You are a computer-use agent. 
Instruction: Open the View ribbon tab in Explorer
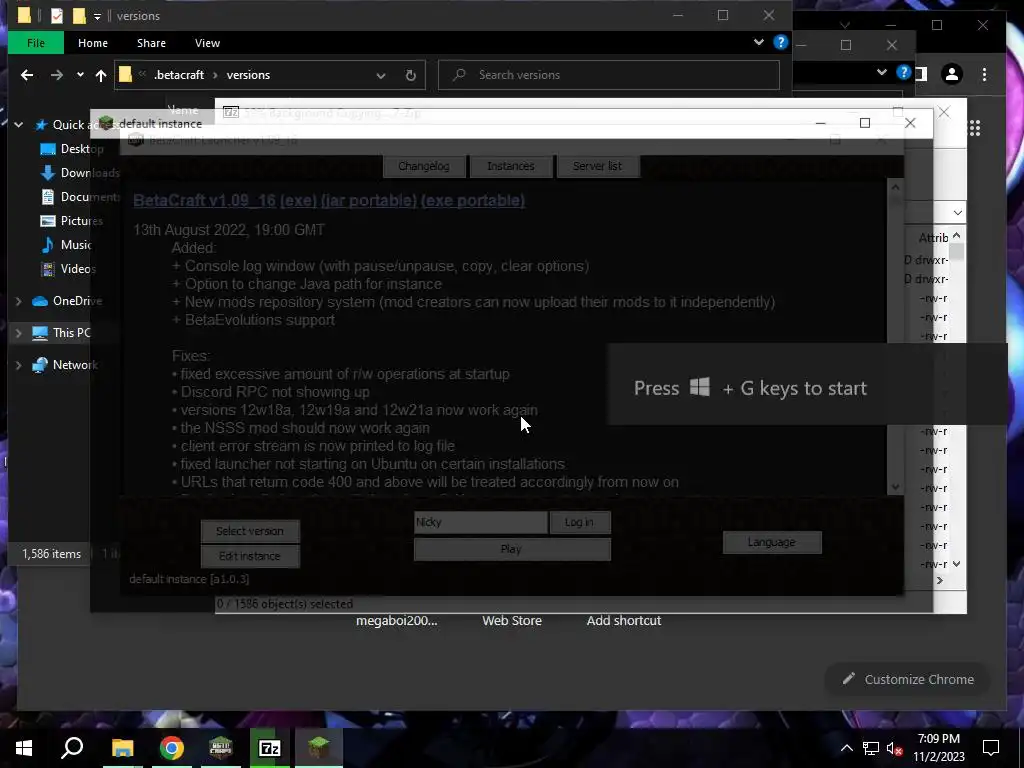[x=207, y=43]
